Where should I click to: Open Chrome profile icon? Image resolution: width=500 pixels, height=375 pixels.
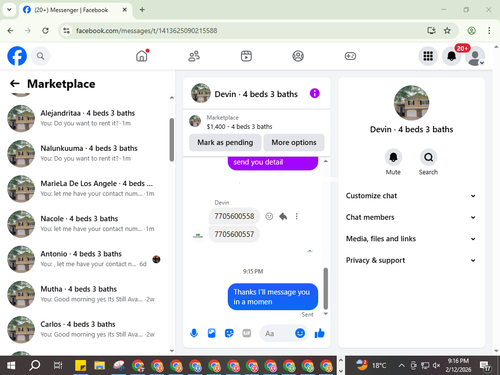471,31
